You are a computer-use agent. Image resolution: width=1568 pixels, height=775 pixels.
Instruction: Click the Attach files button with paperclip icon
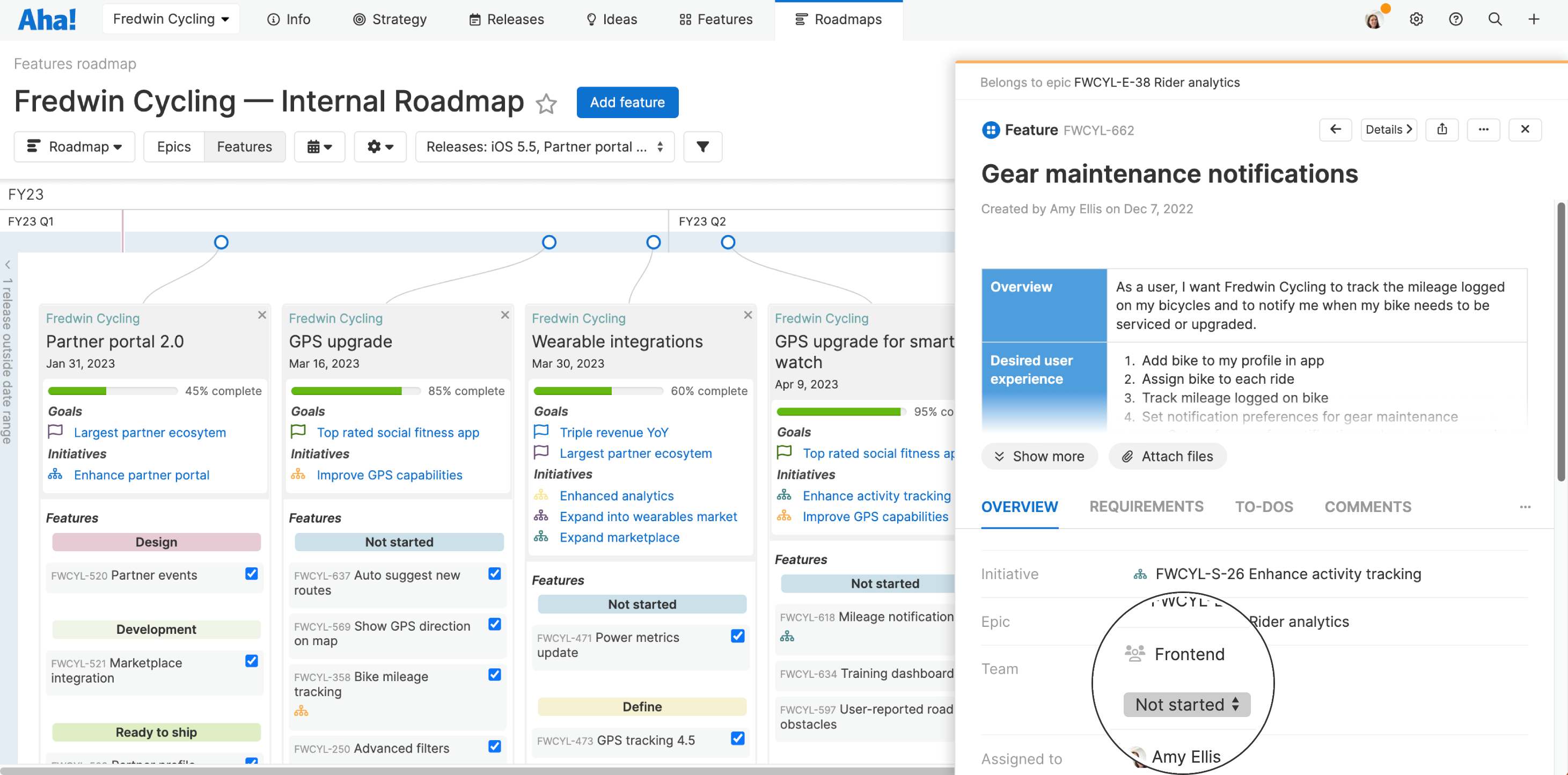tap(1167, 456)
